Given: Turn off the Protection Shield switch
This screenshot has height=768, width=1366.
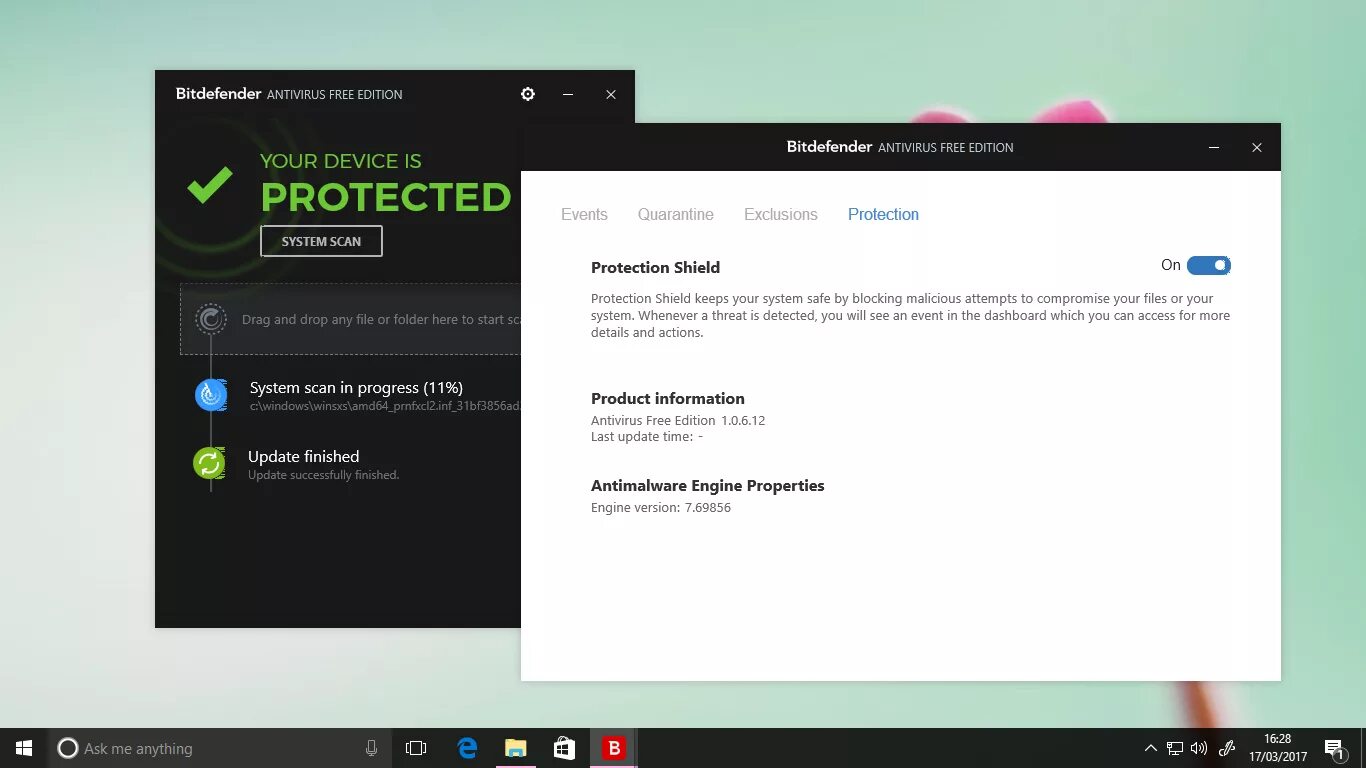Looking at the screenshot, I should 1208,265.
